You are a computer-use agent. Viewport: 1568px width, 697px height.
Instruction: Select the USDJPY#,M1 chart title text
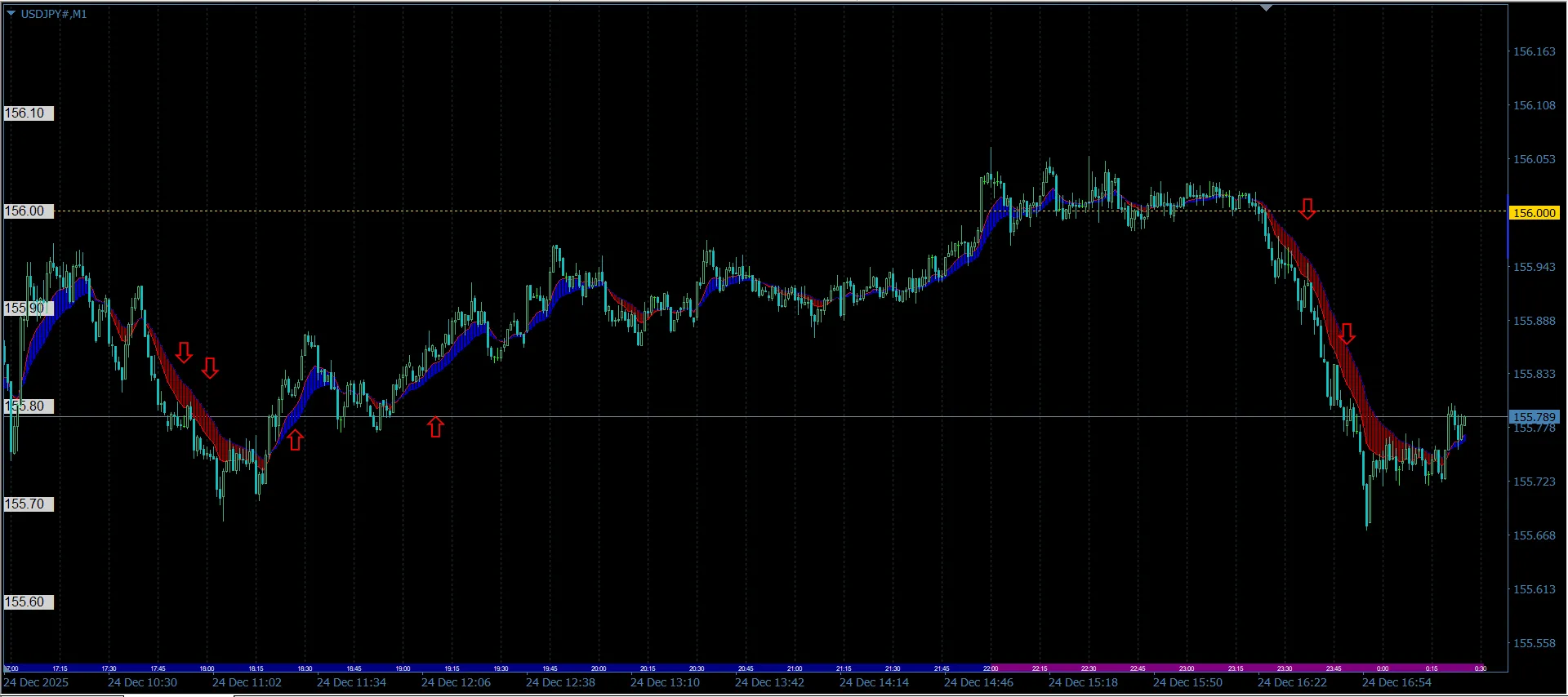54,14
